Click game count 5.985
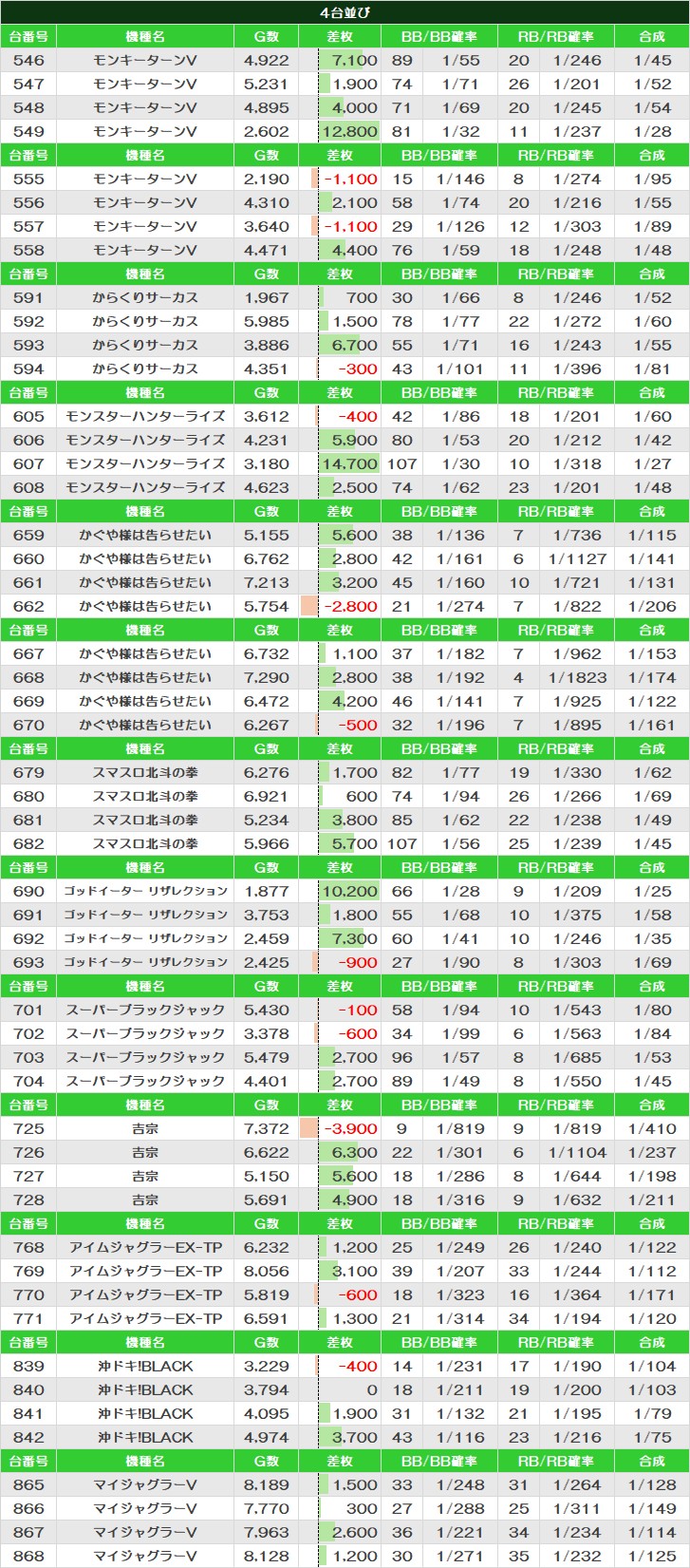This screenshot has width=690, height=1568. pos(266,321)
